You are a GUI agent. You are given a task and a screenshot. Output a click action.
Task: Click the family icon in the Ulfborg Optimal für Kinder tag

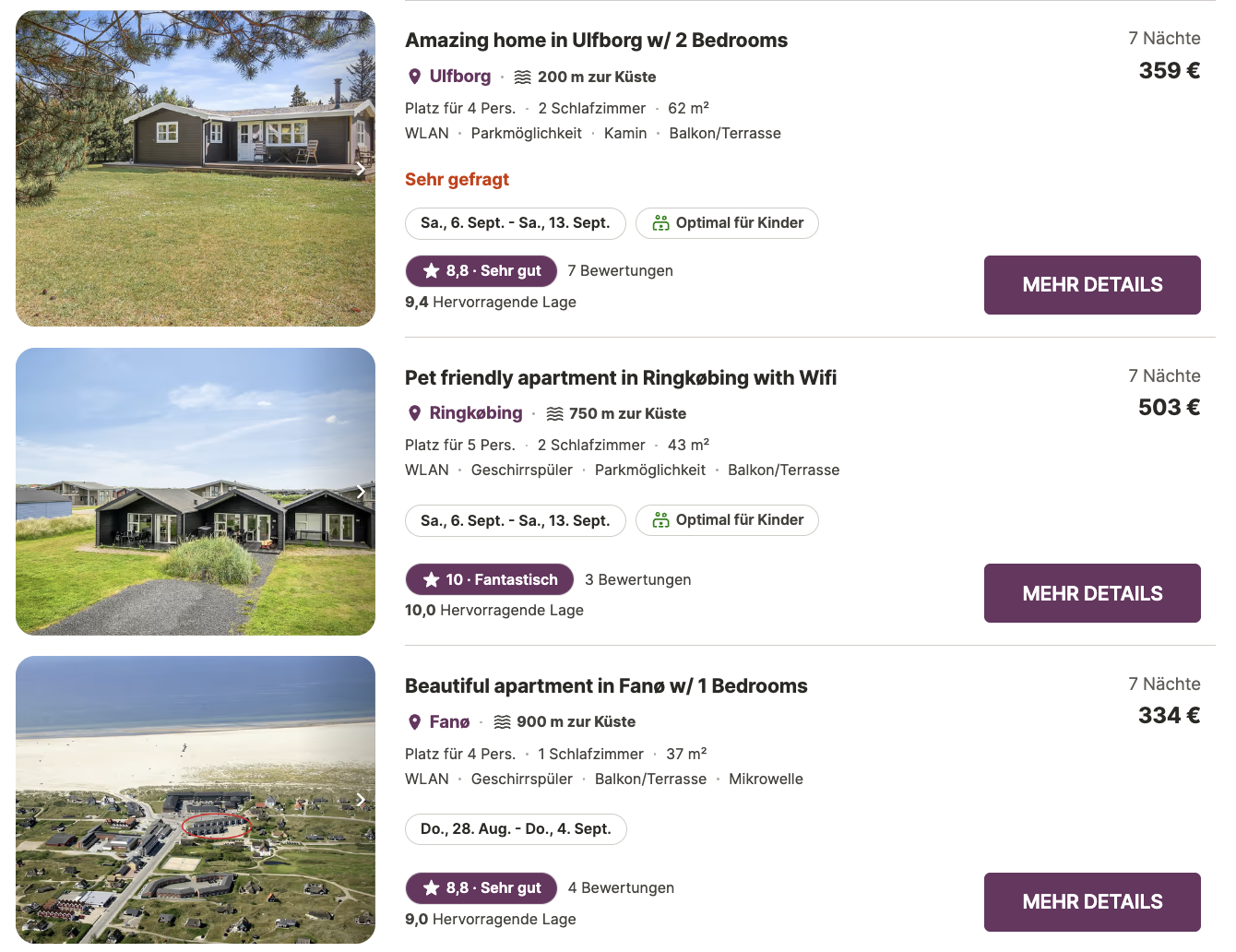660,223
